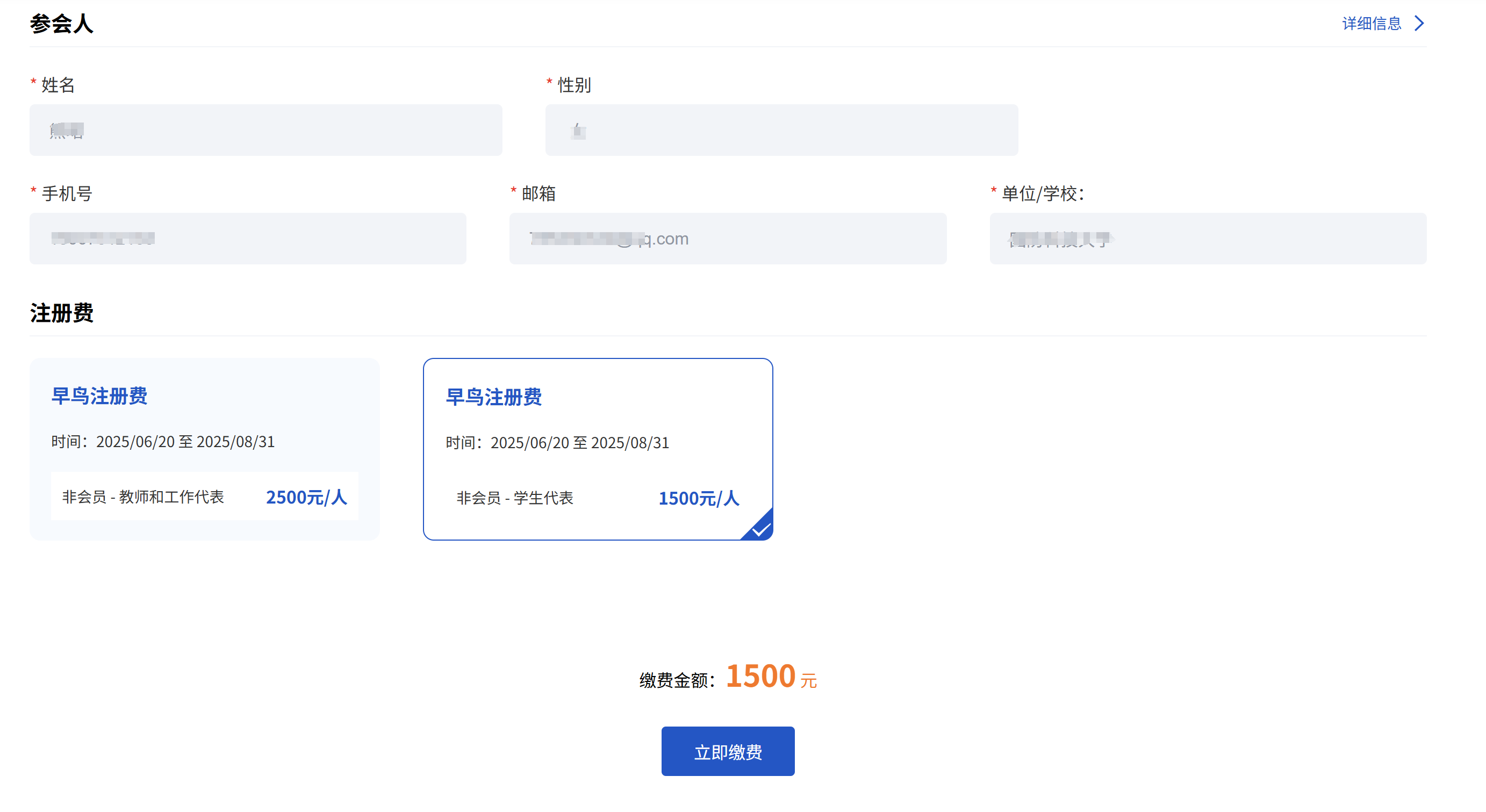Viewport: 1486px width, 812px height.
Task: Click the 姓名 input field
Action: (265, 130)
